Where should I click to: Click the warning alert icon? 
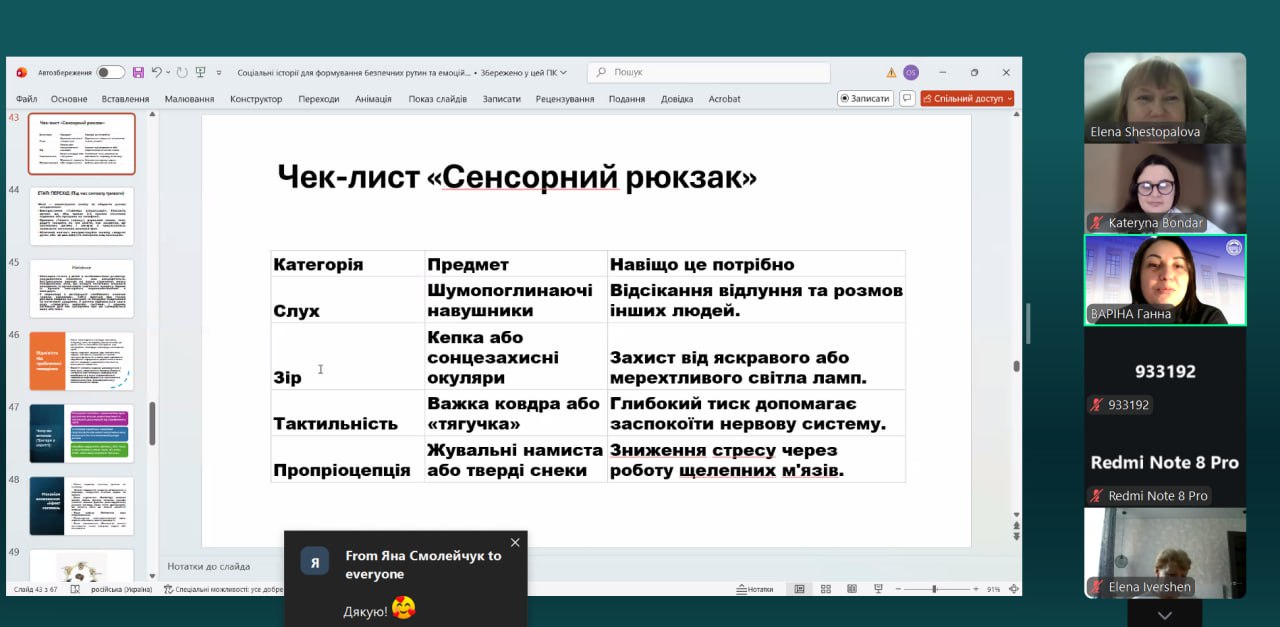[x=890, y=72]
